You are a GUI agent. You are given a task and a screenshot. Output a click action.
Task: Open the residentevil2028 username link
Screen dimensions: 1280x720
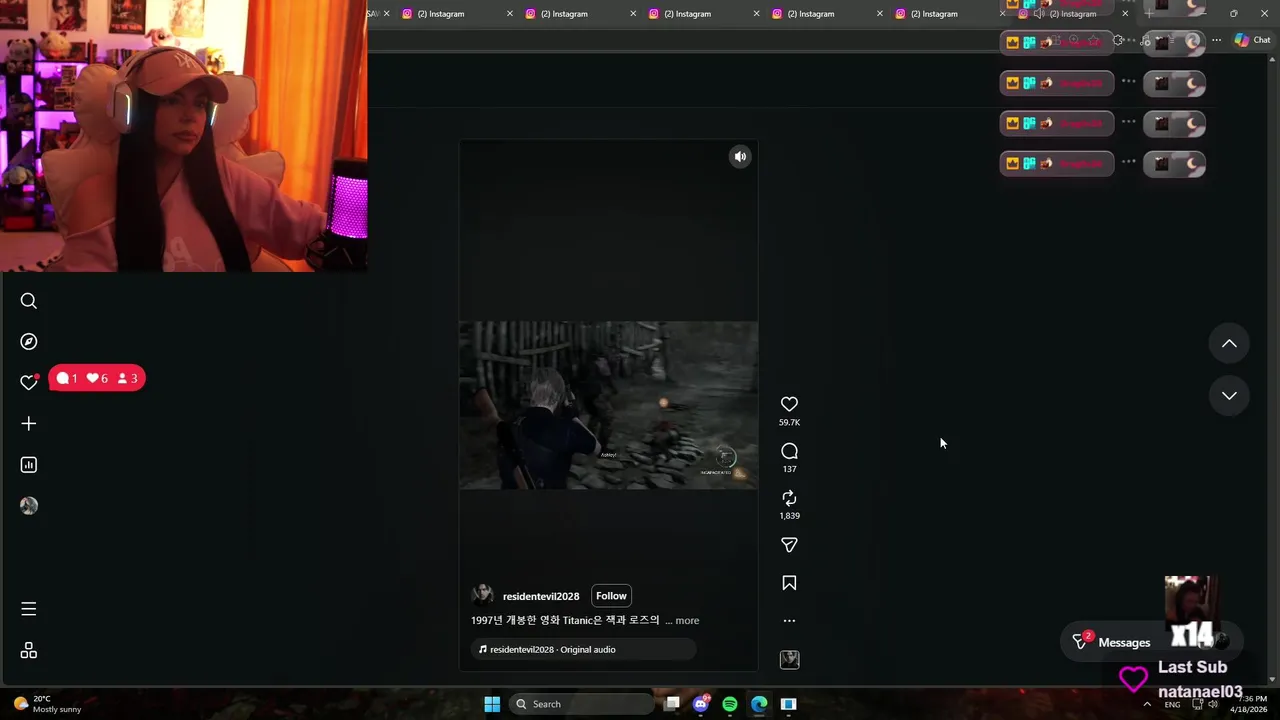541,597
